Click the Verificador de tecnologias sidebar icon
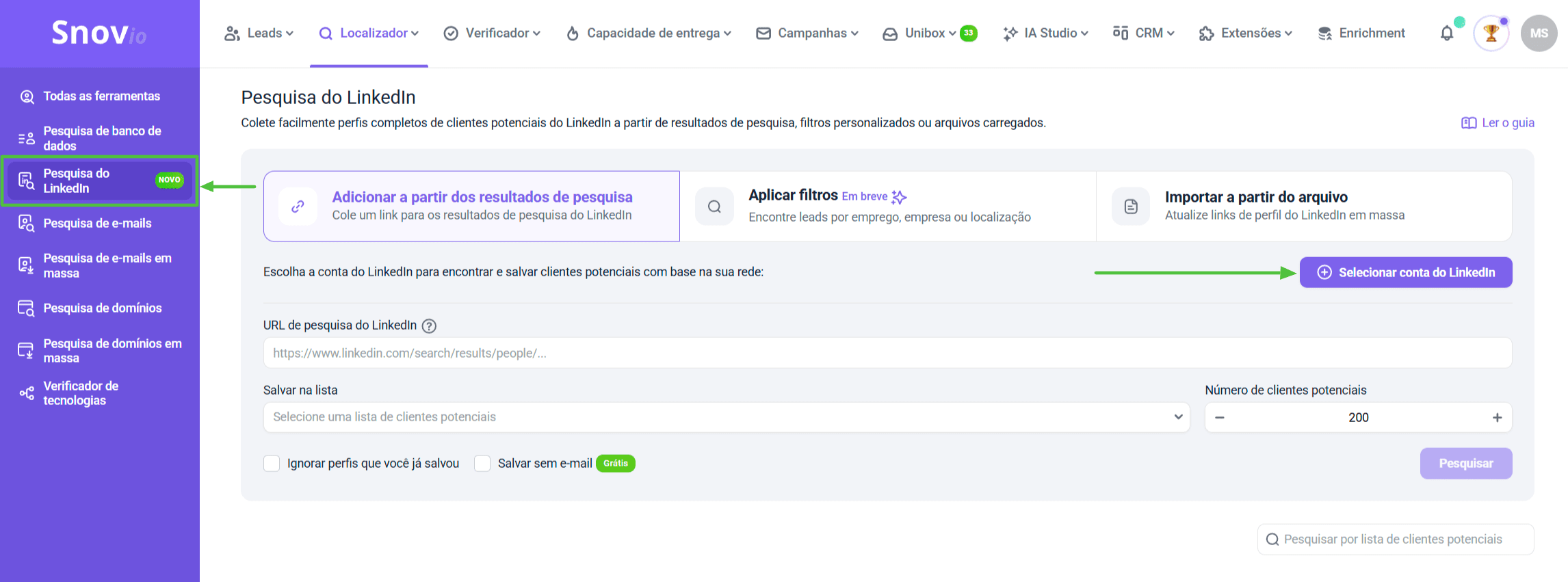Screen dimensions: 1568x582 coord(27,393)
